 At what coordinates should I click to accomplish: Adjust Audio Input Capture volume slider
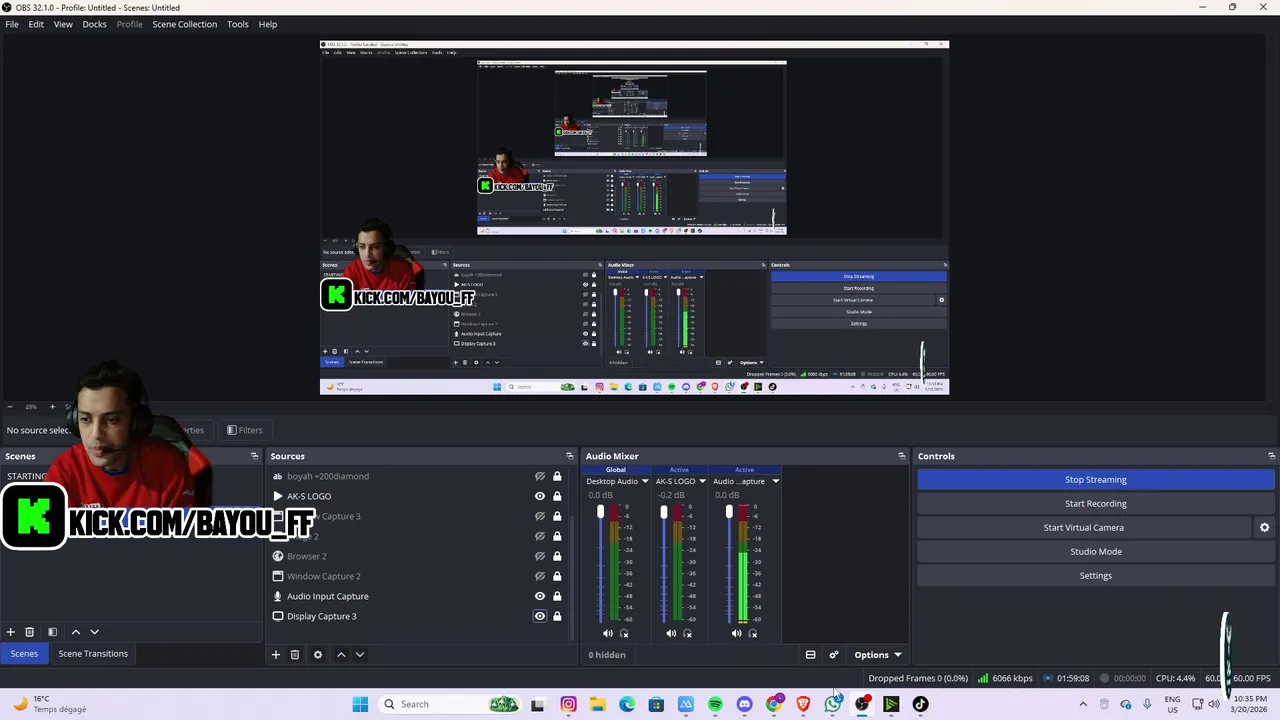(x=729, y=513)
